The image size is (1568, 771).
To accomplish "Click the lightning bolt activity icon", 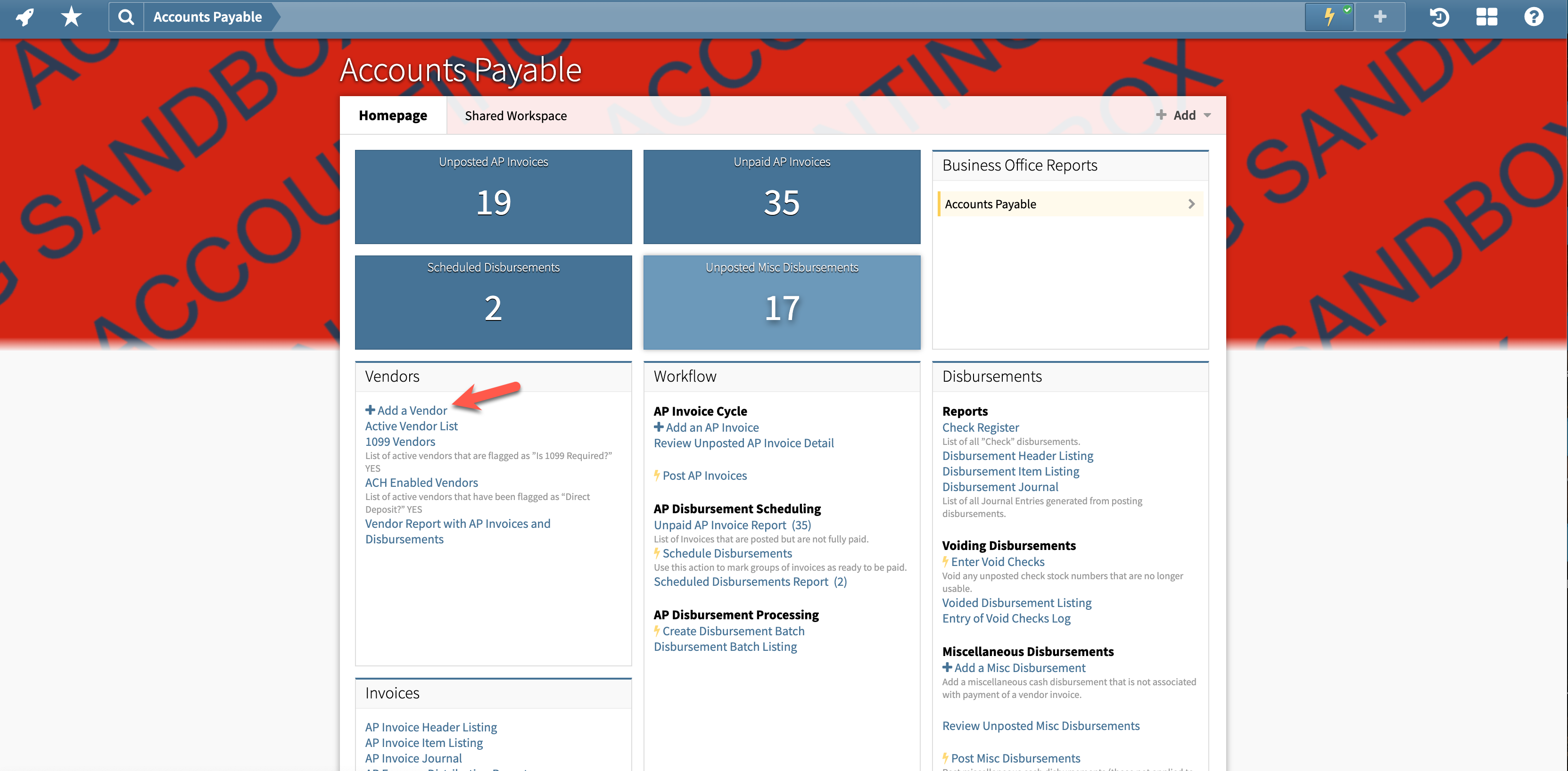I will pos(1329,16).
